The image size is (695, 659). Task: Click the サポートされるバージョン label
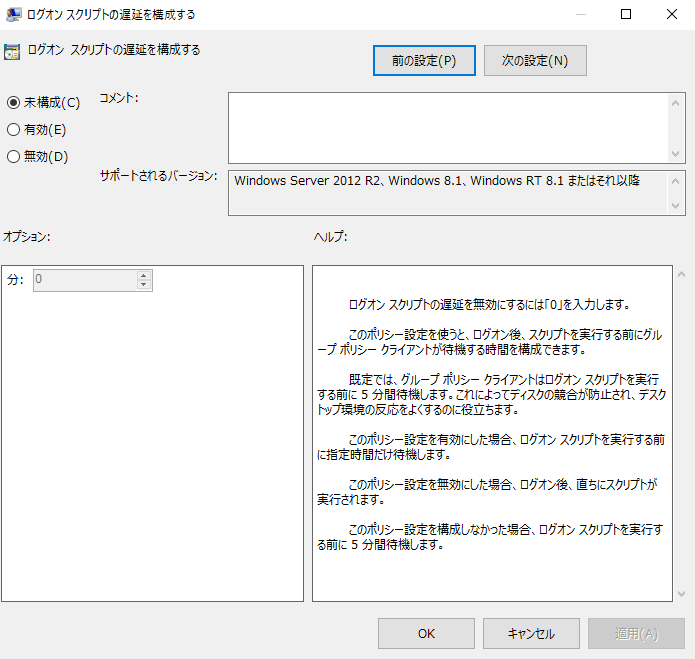pos(159,176)
